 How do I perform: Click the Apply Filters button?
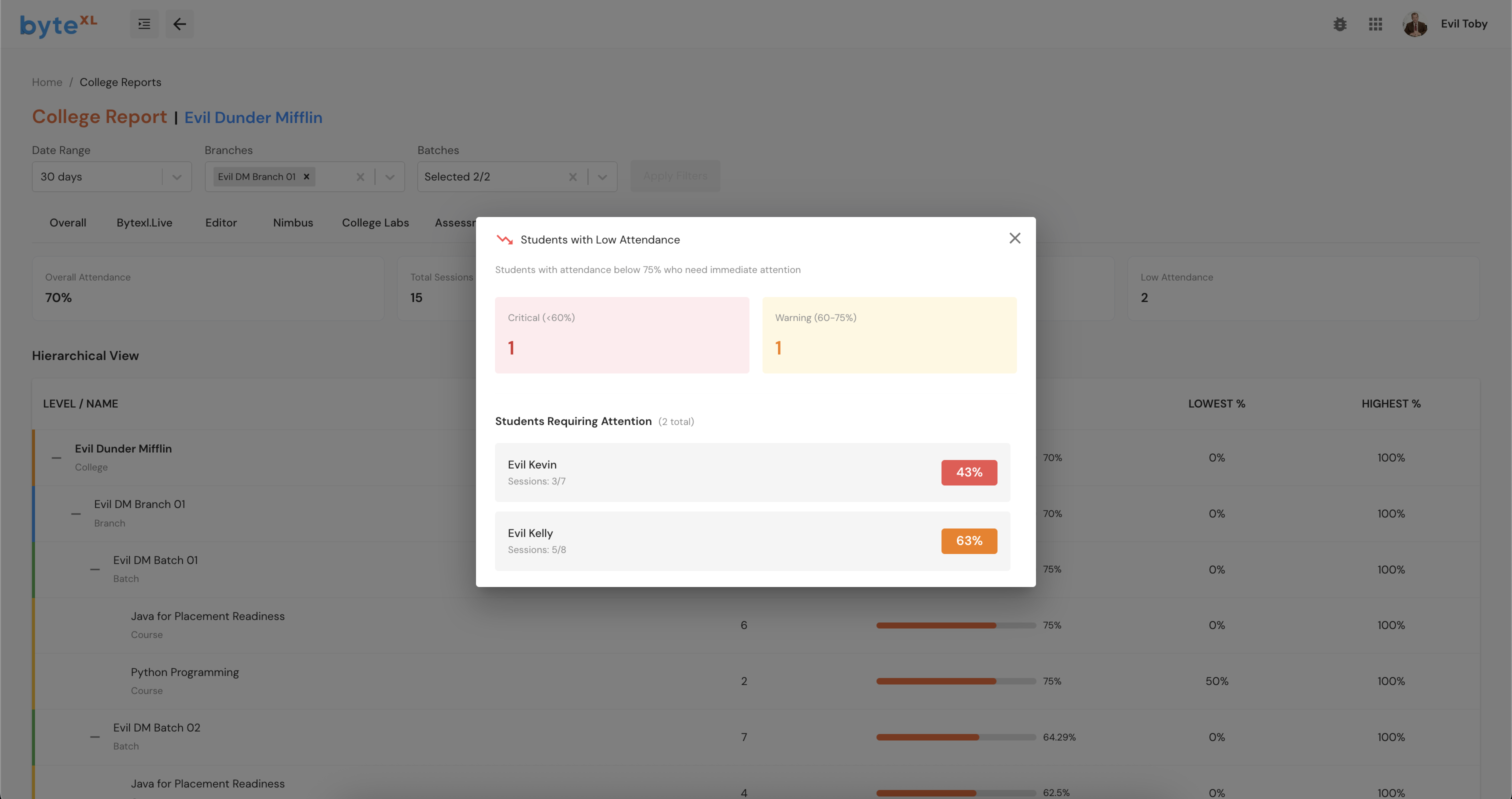675,176
